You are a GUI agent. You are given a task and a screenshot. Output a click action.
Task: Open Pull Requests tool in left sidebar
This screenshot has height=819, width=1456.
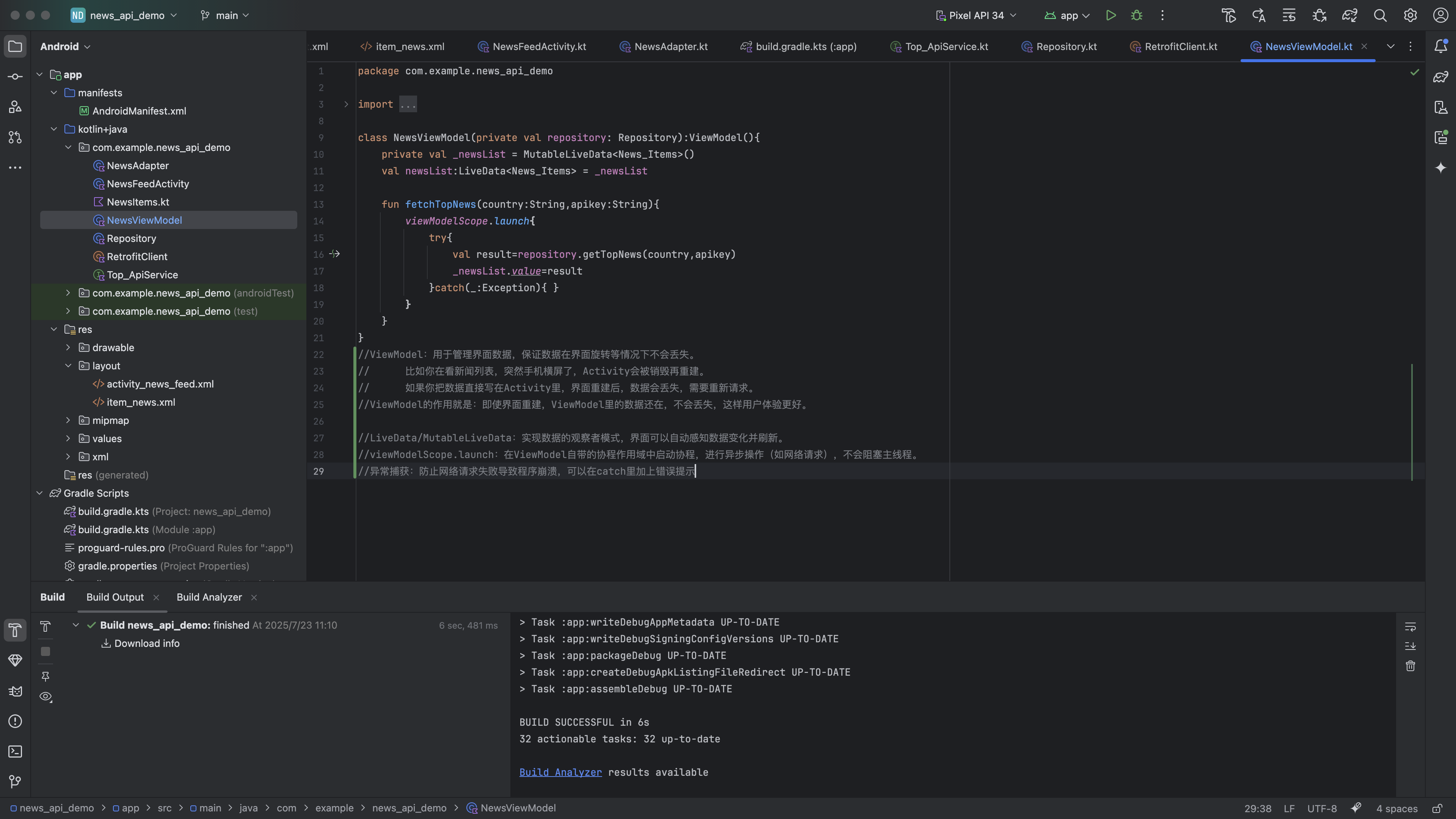click(x=15, y=137)
